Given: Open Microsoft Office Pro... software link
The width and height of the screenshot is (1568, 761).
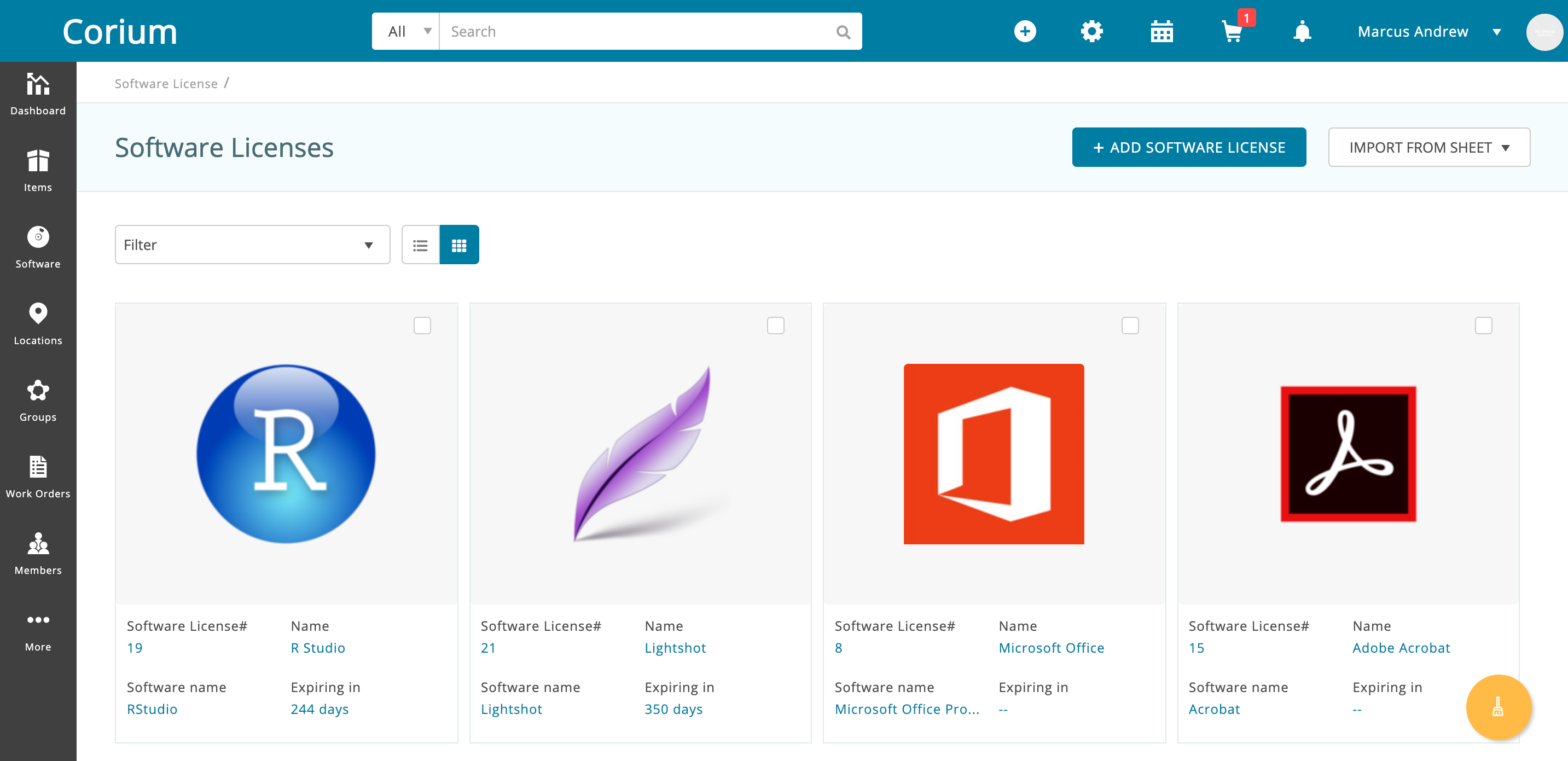Looking at the screenshot, I should (907, 709).
